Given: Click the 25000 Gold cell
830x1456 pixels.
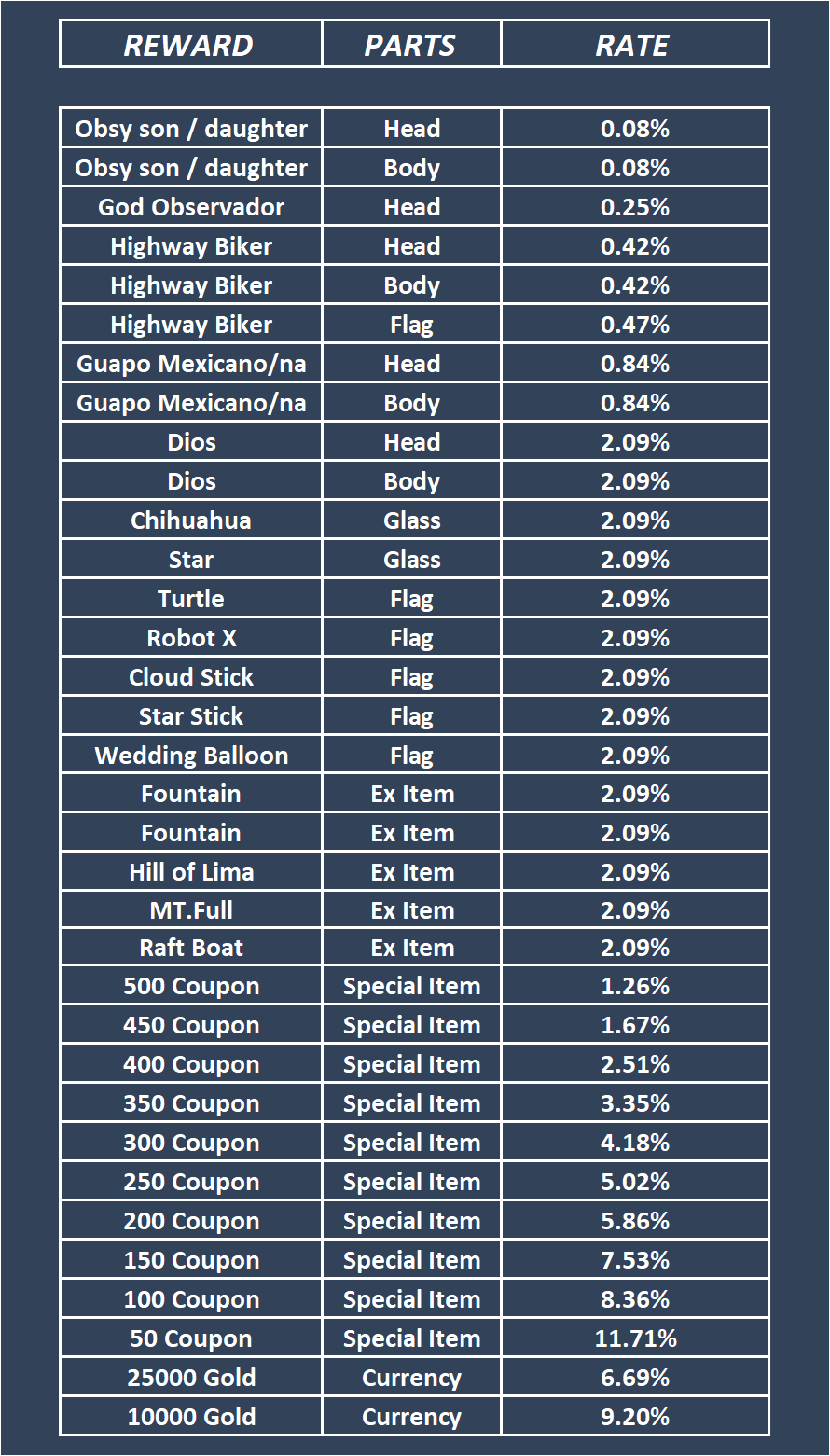Looking at the screenshot, I should (191, 1378).
